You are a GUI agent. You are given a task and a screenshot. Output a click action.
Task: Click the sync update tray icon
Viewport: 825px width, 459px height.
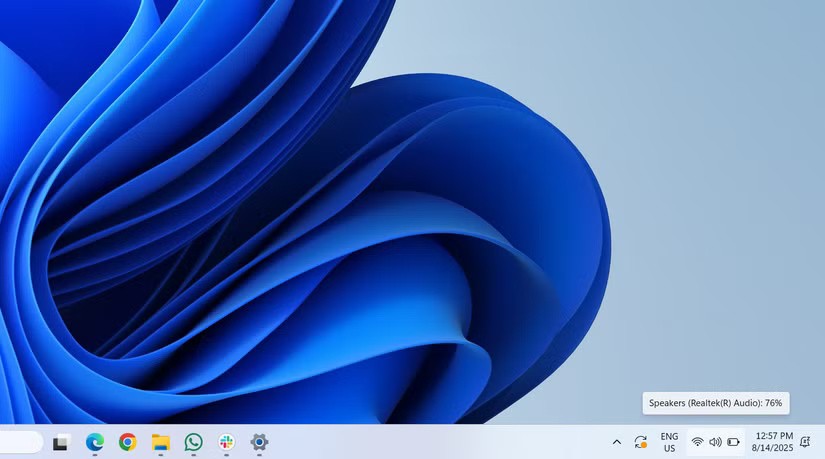tap(641, 442)
